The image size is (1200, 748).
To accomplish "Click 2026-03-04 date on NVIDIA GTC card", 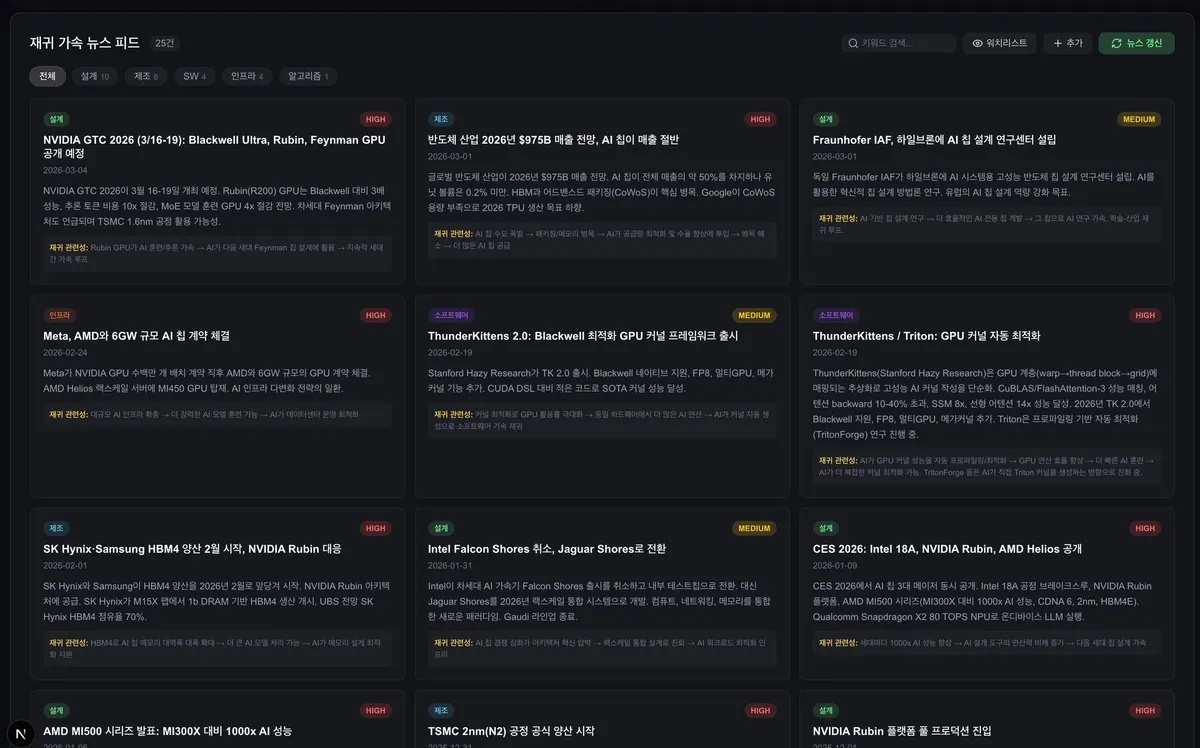I will coord(65,170).
